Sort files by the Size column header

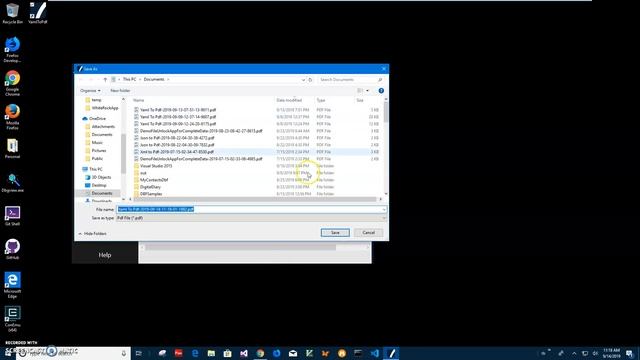coord(360,100)
